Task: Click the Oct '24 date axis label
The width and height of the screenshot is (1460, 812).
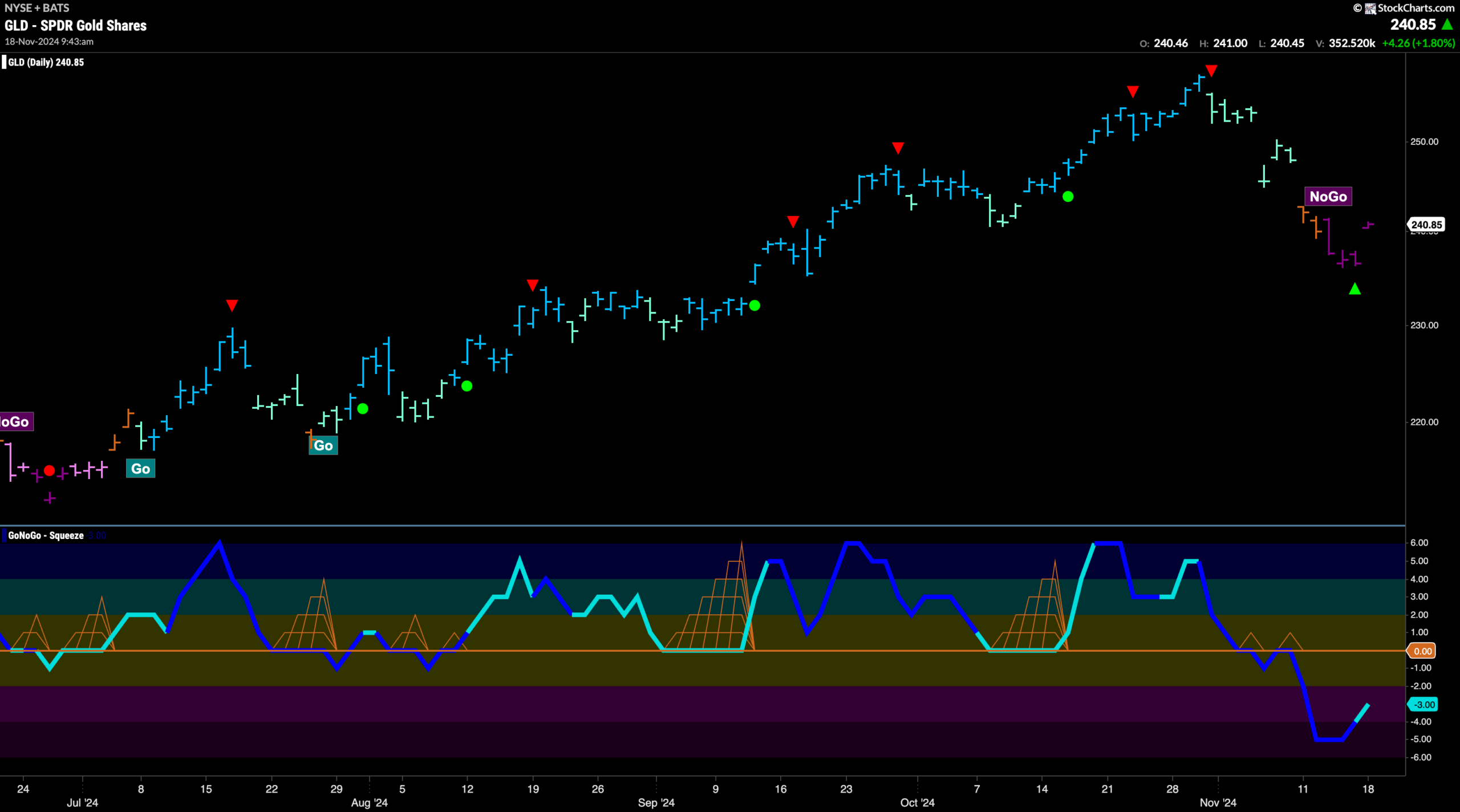Action: click(917, 803)
